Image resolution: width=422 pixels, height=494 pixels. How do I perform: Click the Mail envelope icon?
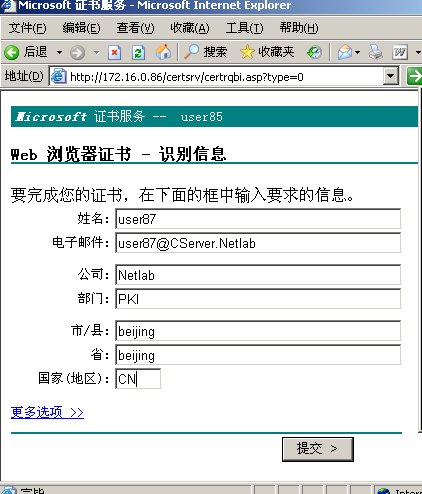pyautogui.click(x=344, y=52)
